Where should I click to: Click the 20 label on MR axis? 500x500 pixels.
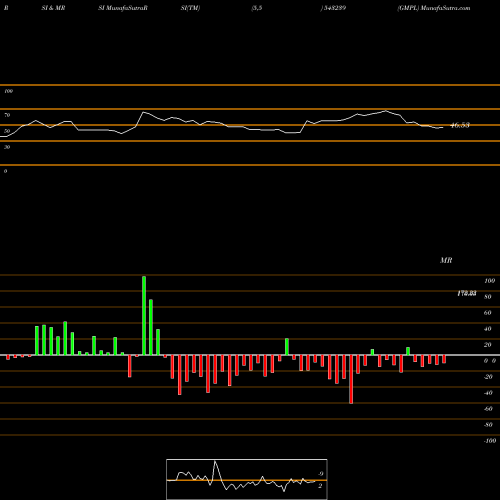488,345
